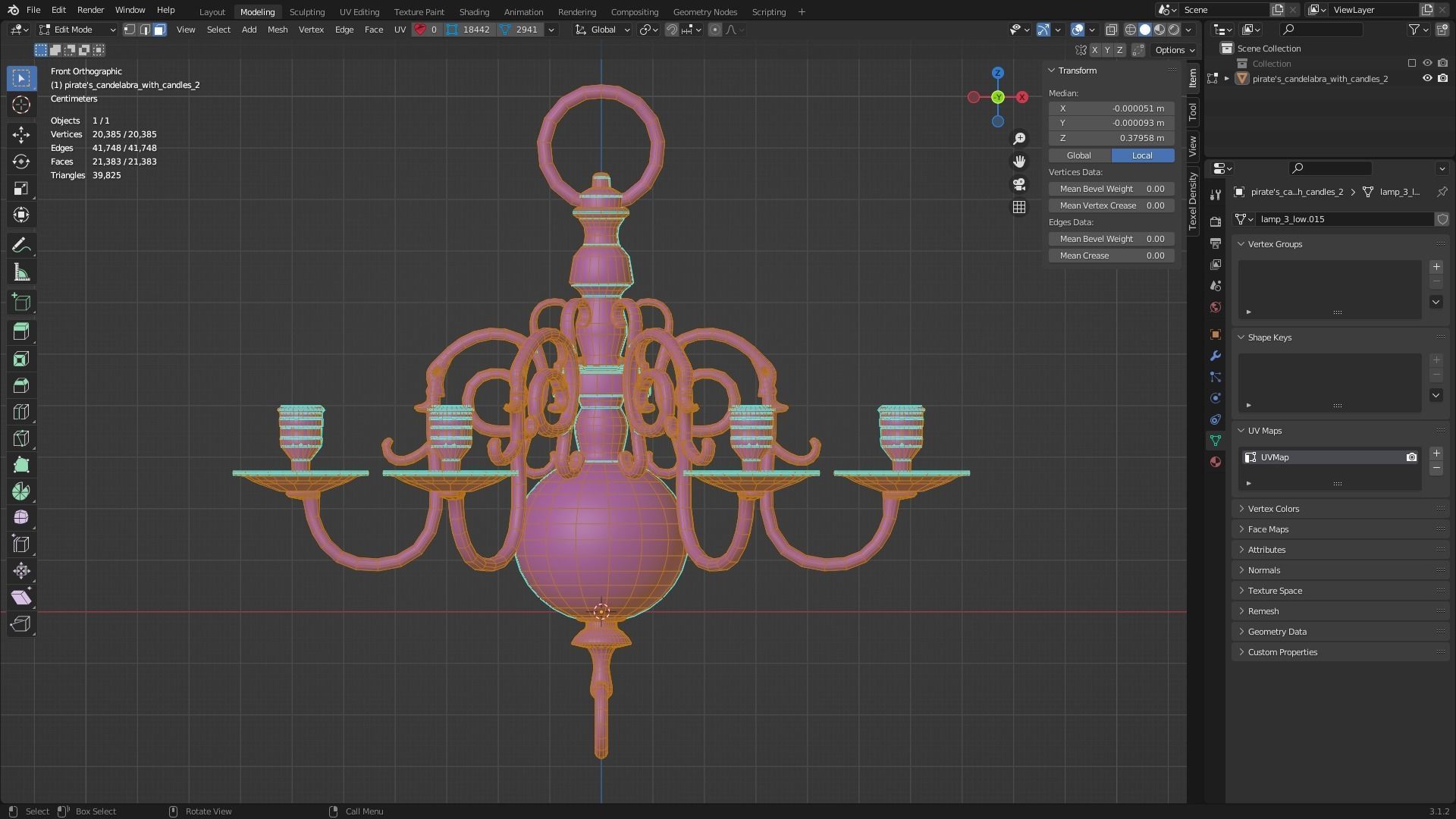The image size is (1456, 819).
Task: Enable edge select mode
Action: (x=145, y=30)
